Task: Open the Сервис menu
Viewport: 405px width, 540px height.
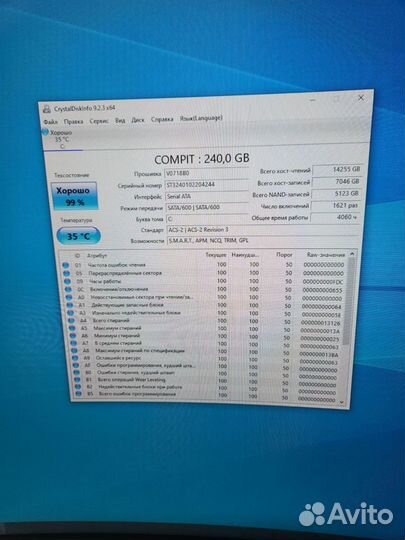Action: 99,121
